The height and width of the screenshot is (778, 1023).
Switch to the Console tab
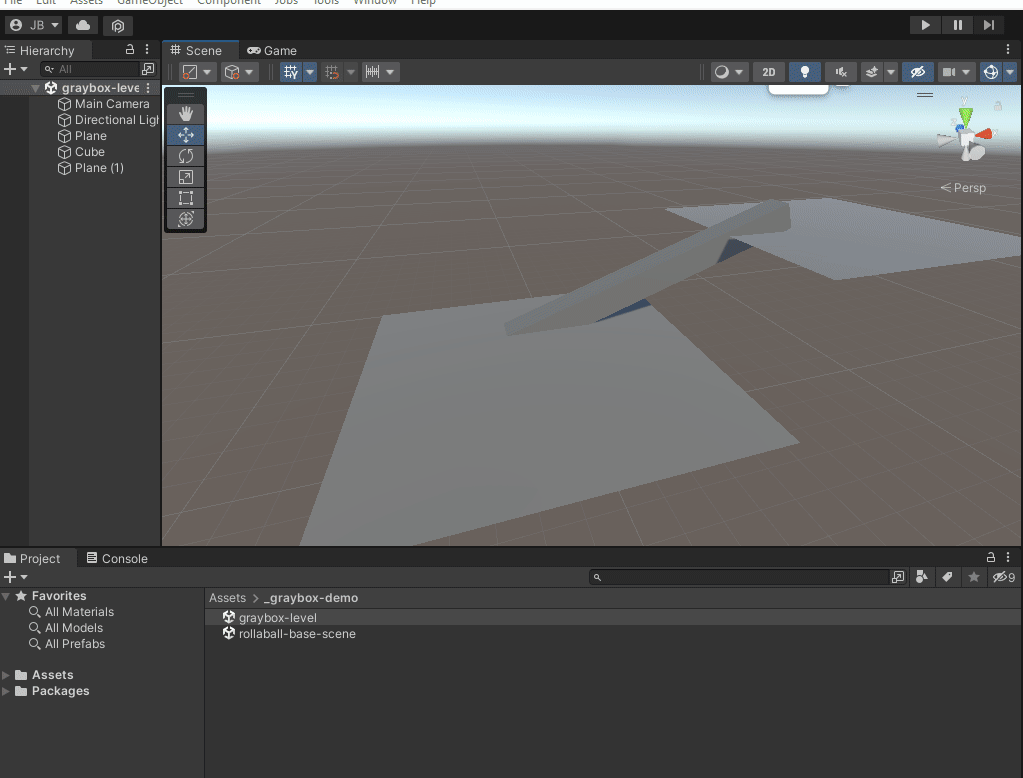[x=117, y=559]
